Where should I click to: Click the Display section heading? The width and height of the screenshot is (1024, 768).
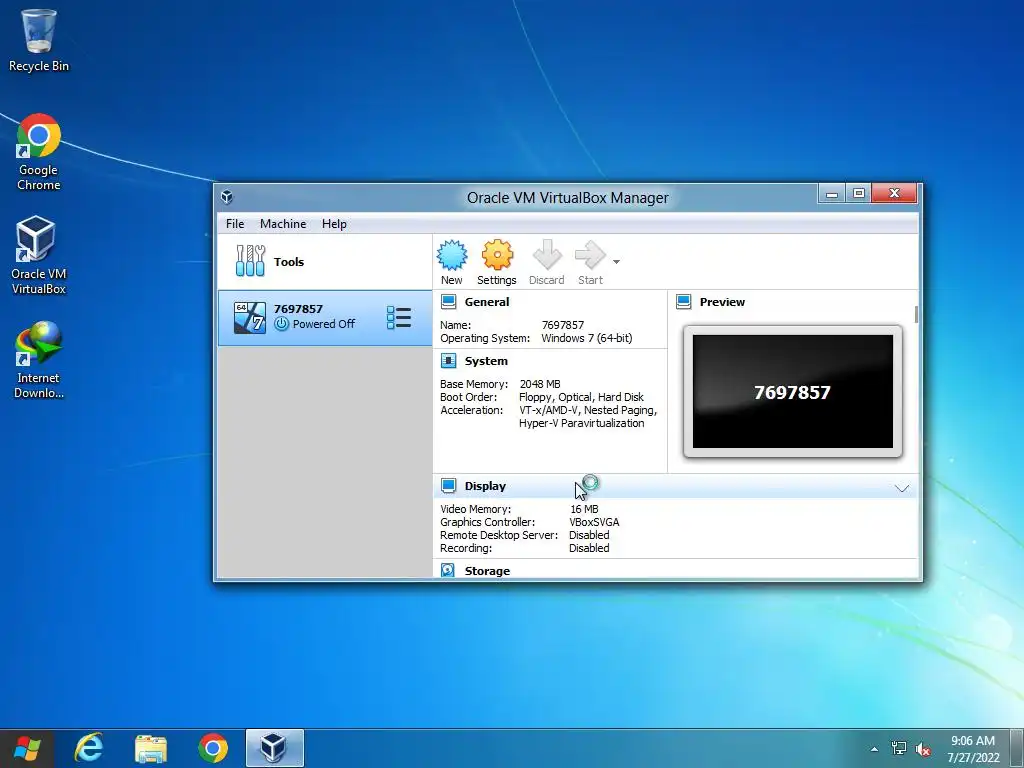click(485, 486)
